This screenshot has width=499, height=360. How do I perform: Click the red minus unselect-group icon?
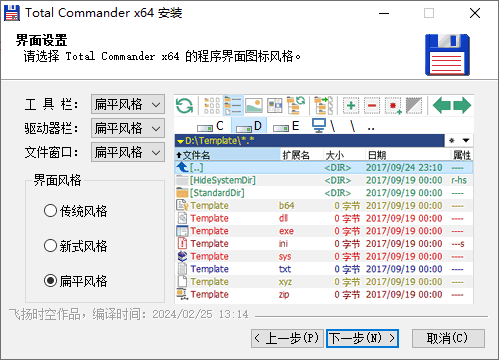click(x=372, y=106)
